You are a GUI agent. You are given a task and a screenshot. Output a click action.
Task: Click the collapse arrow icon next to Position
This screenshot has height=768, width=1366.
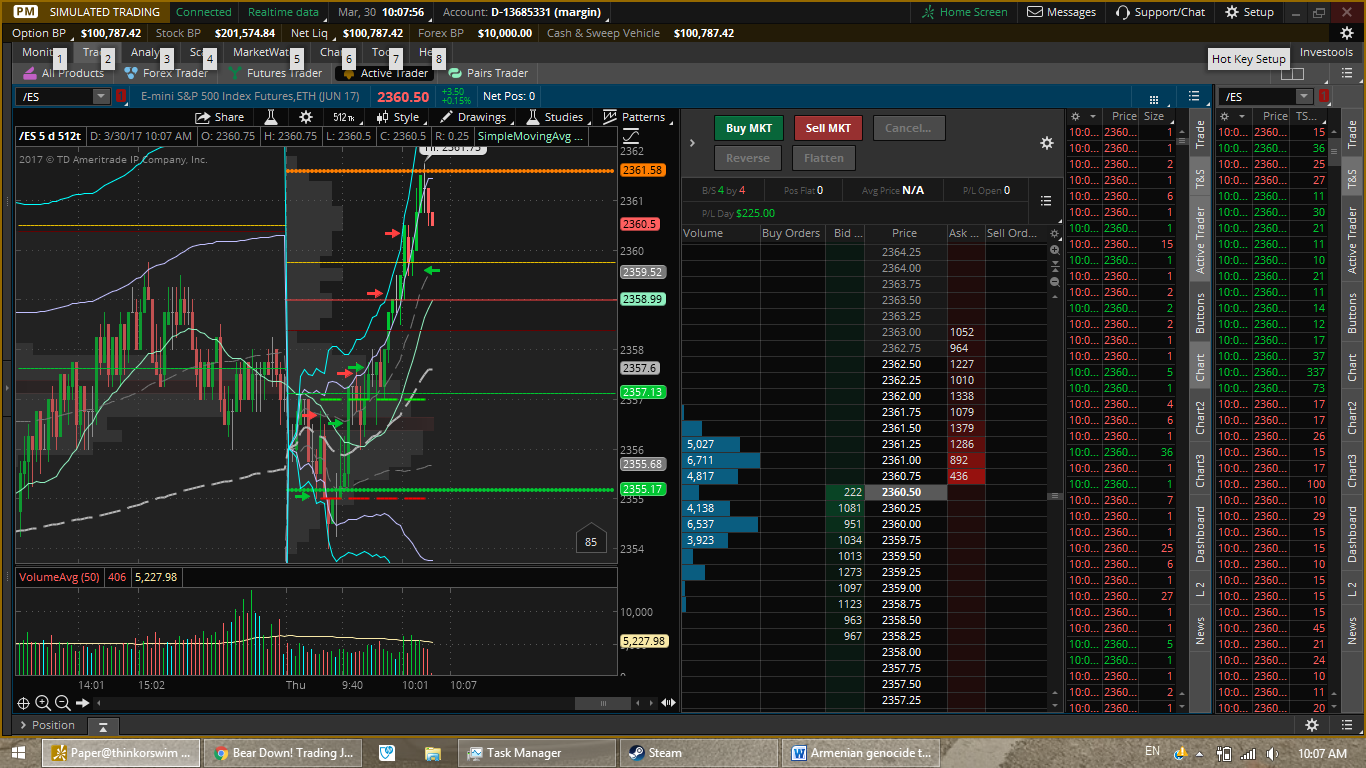(102, 726)
